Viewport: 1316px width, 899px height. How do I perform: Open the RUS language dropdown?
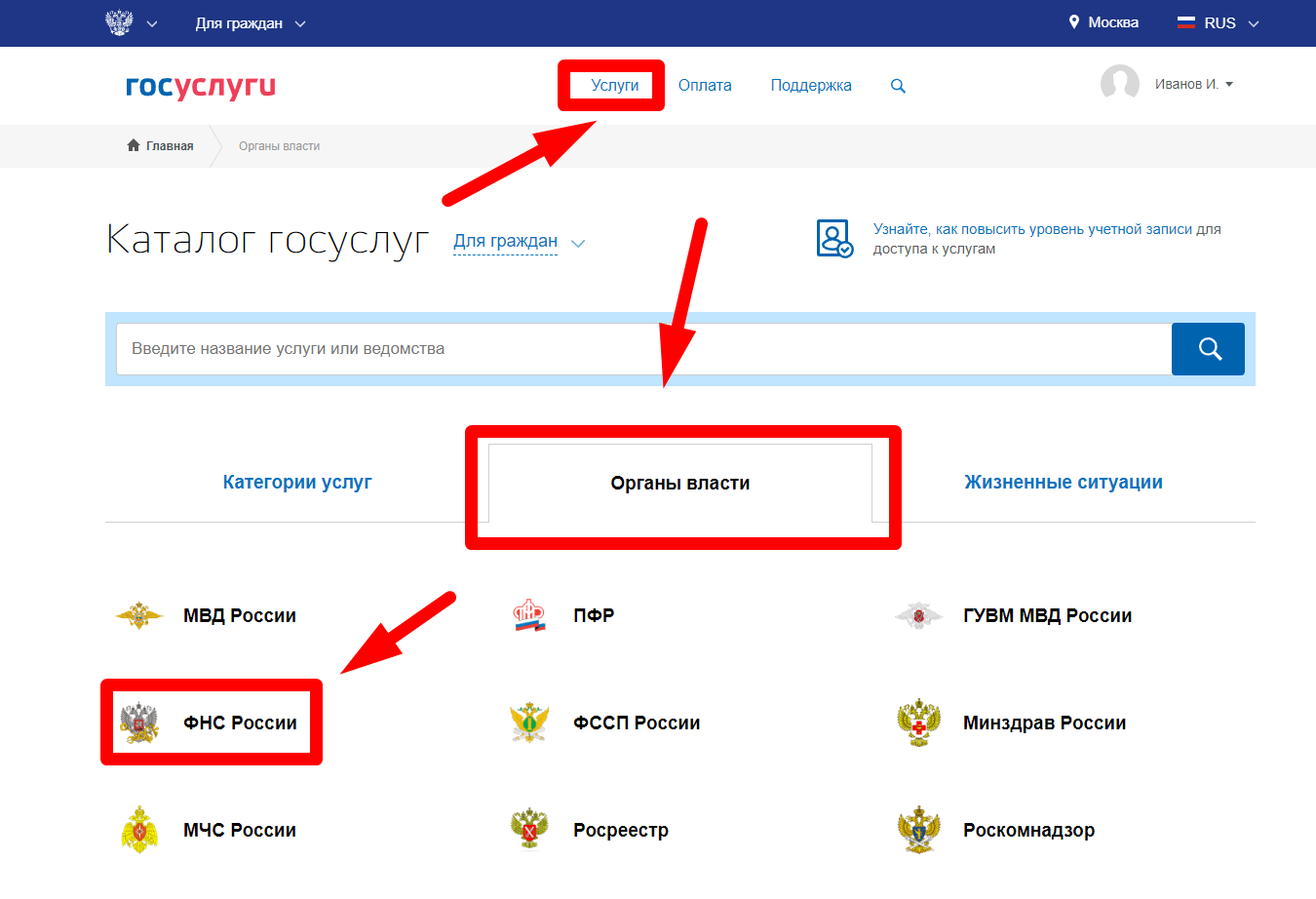click(1231, 23)
